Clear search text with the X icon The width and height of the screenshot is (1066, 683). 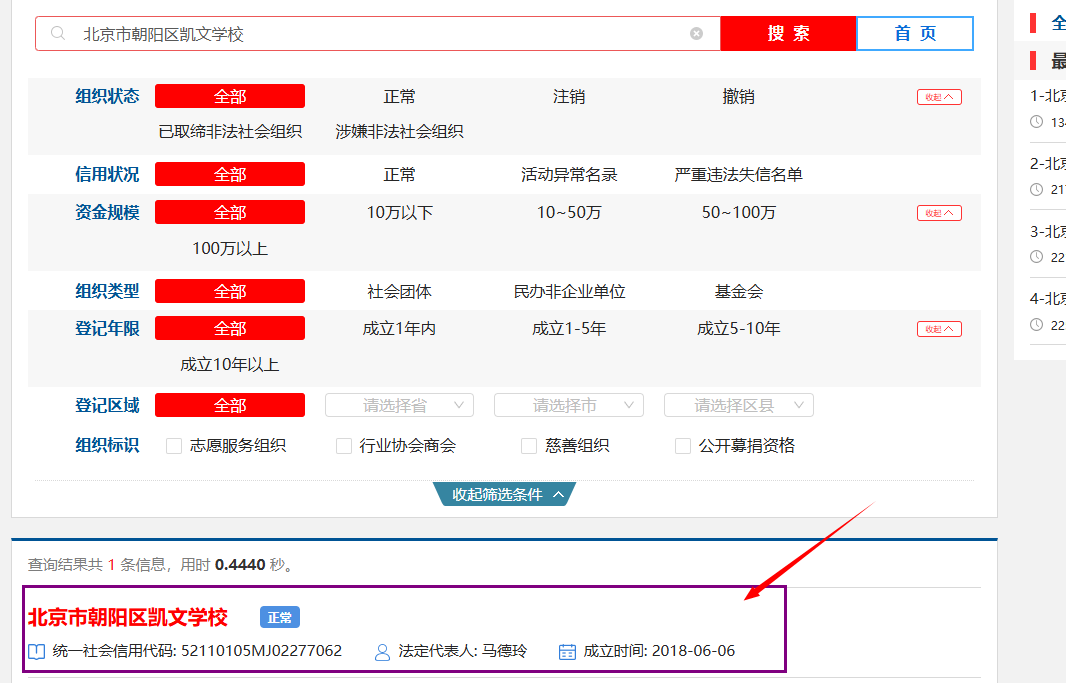pos(697,34)
